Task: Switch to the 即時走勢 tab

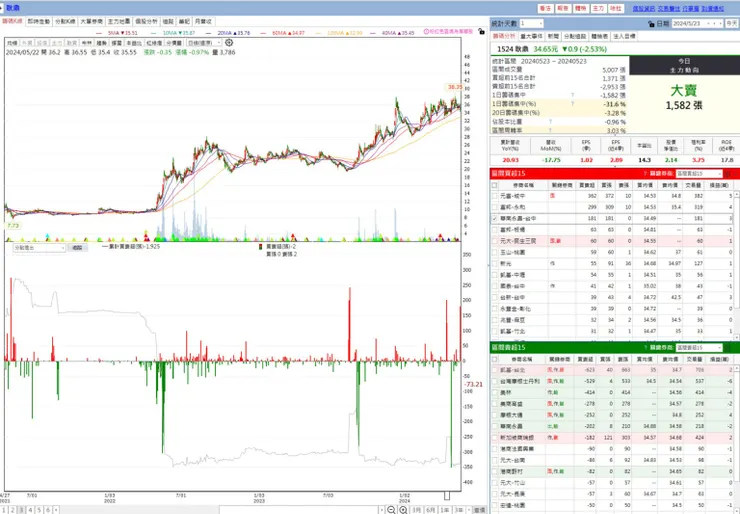Action: (x=39, y=22)
